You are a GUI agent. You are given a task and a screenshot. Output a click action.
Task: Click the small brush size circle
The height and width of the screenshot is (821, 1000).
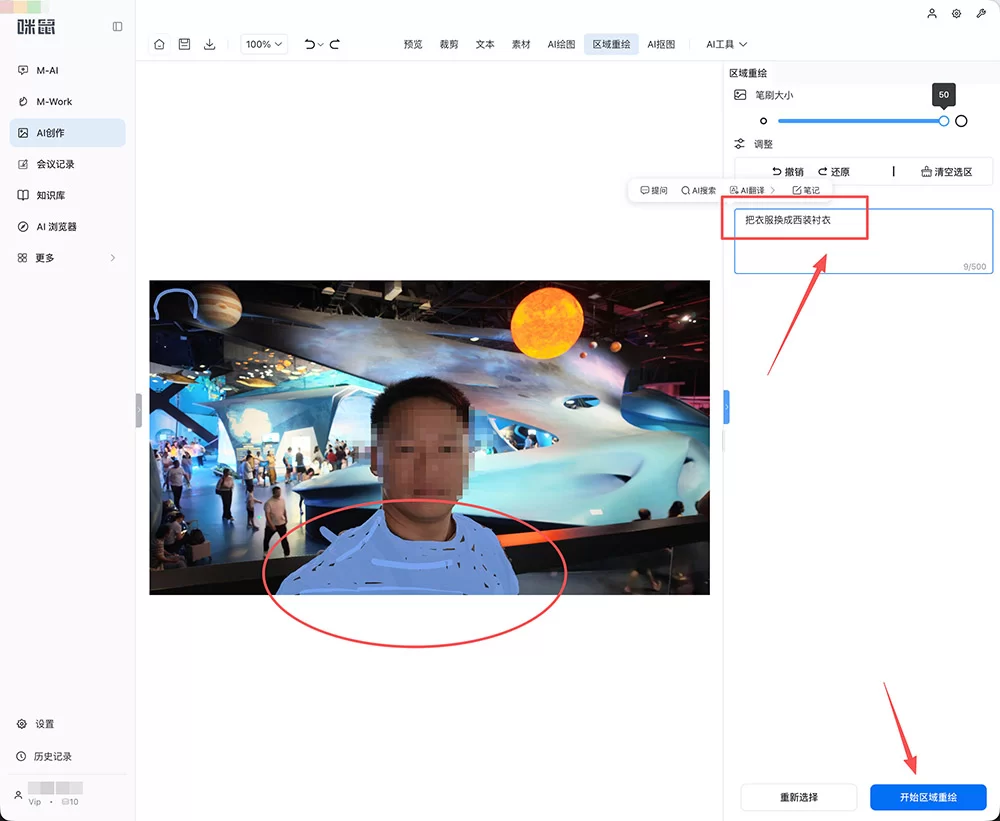pos(763,121)
